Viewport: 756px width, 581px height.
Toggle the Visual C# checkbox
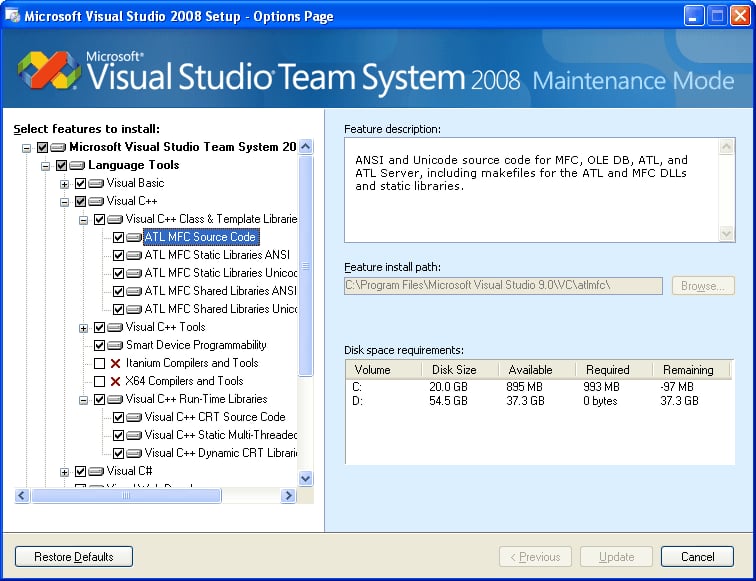click(x=81, y=471)
